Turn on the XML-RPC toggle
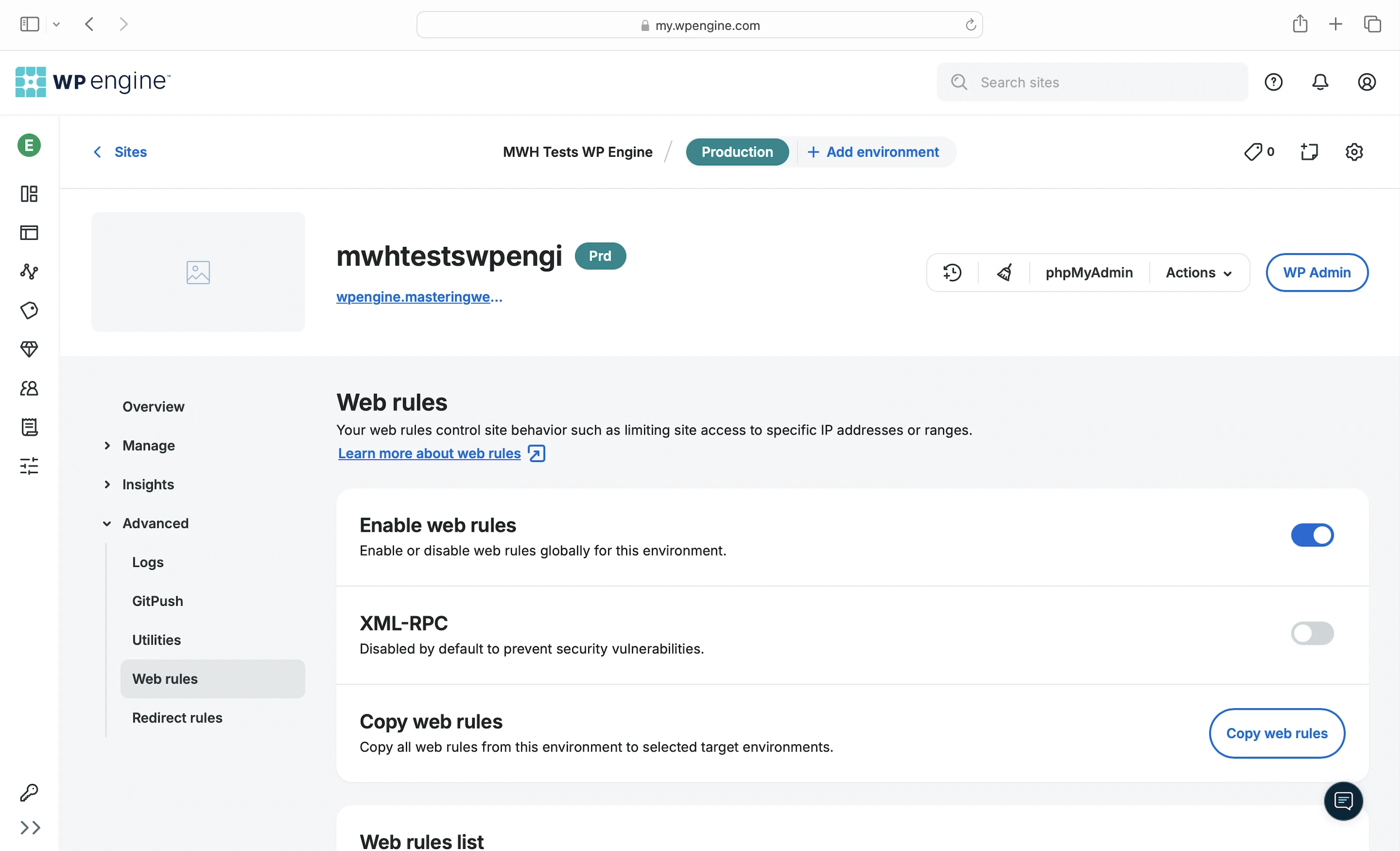This screenshot has height=851, width=1400. click(1312, 633)
